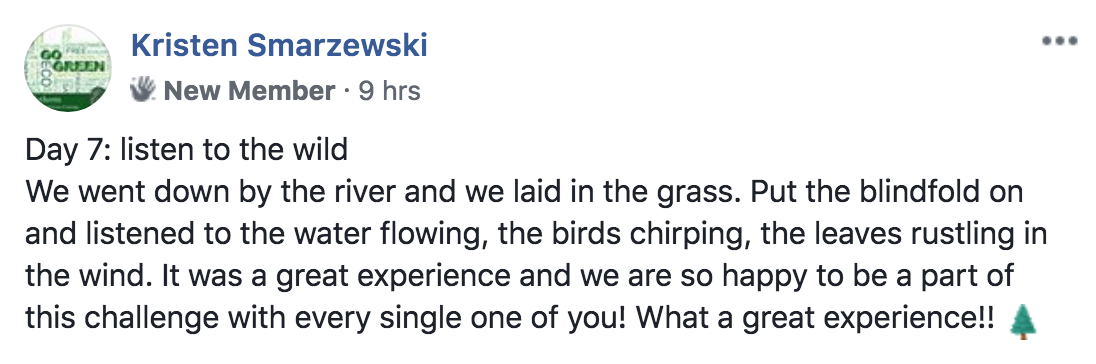
Task: Click the Go Green profile picture
Action: tap(68, 68)
